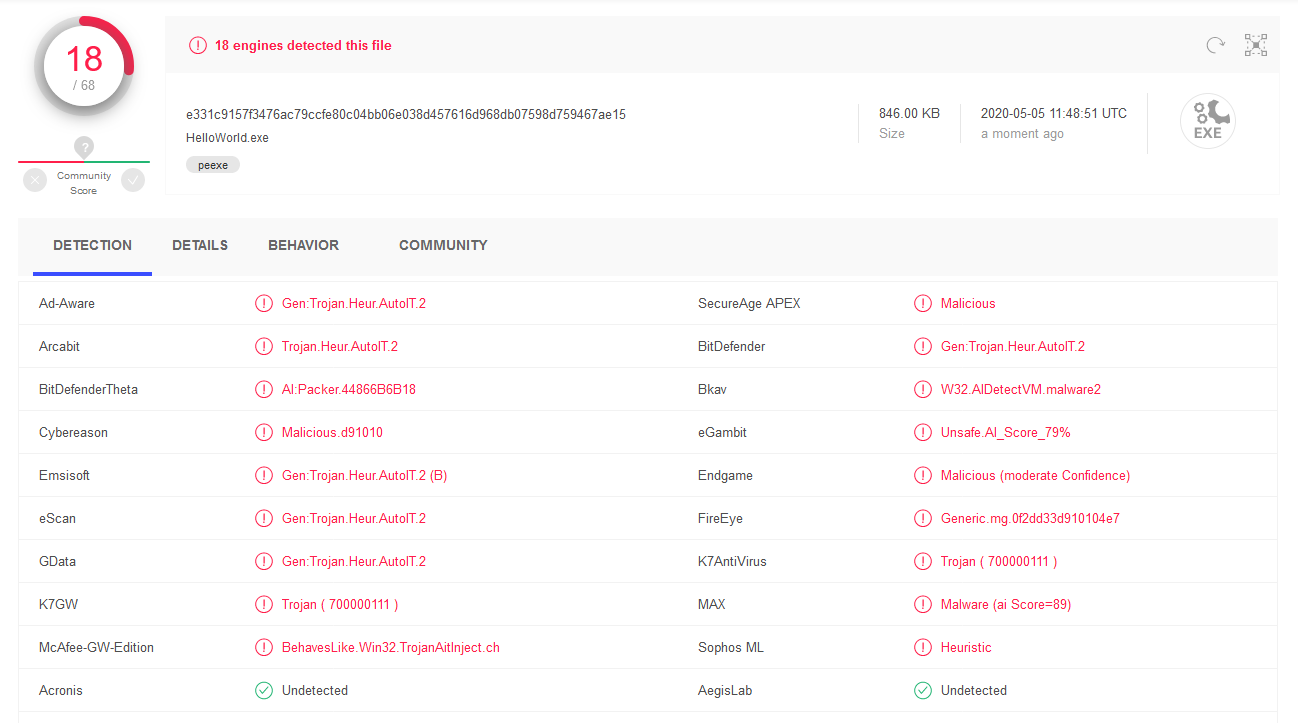Vote malicious with the X icon
The image size is (1298, 723).
tap(35, 180)
